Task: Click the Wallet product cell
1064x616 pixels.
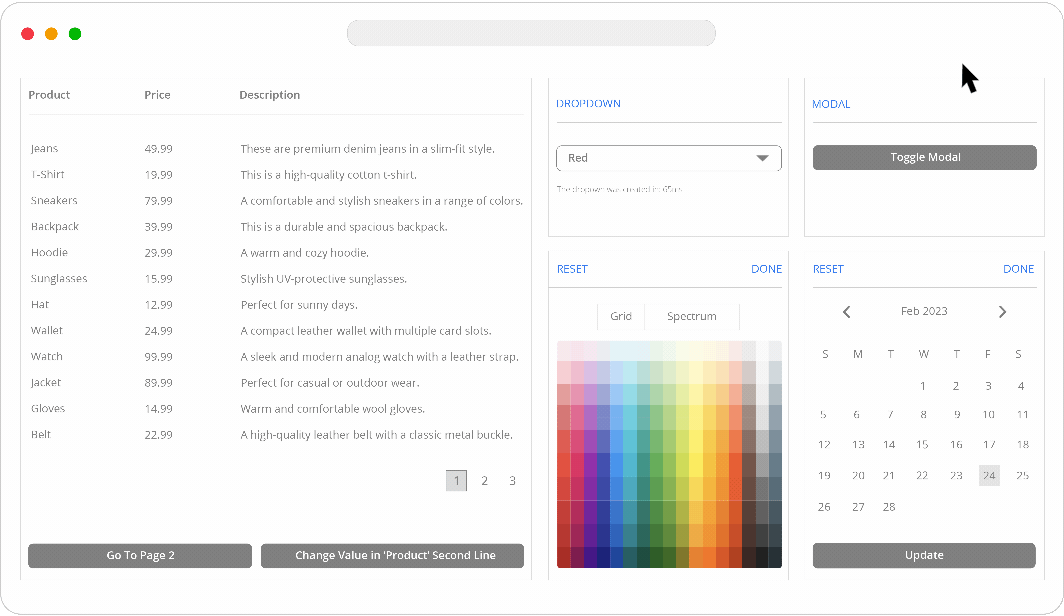Action: 47,330
